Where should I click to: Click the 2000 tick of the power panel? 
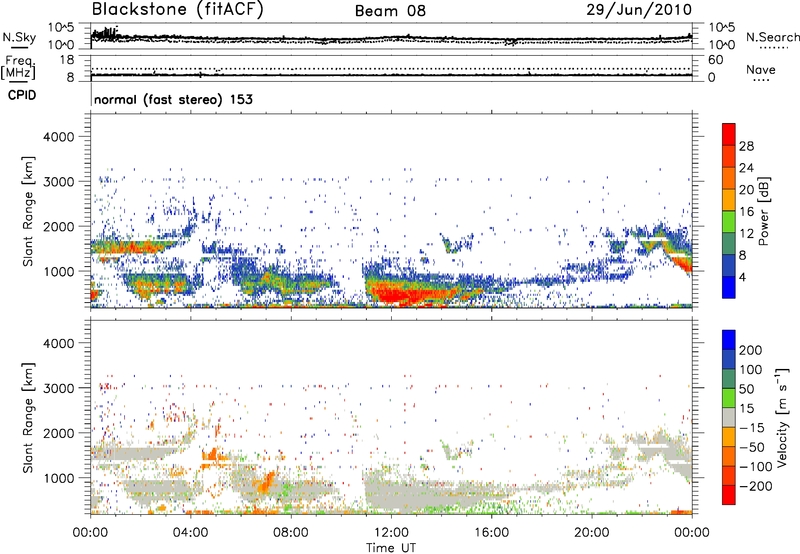58,226
